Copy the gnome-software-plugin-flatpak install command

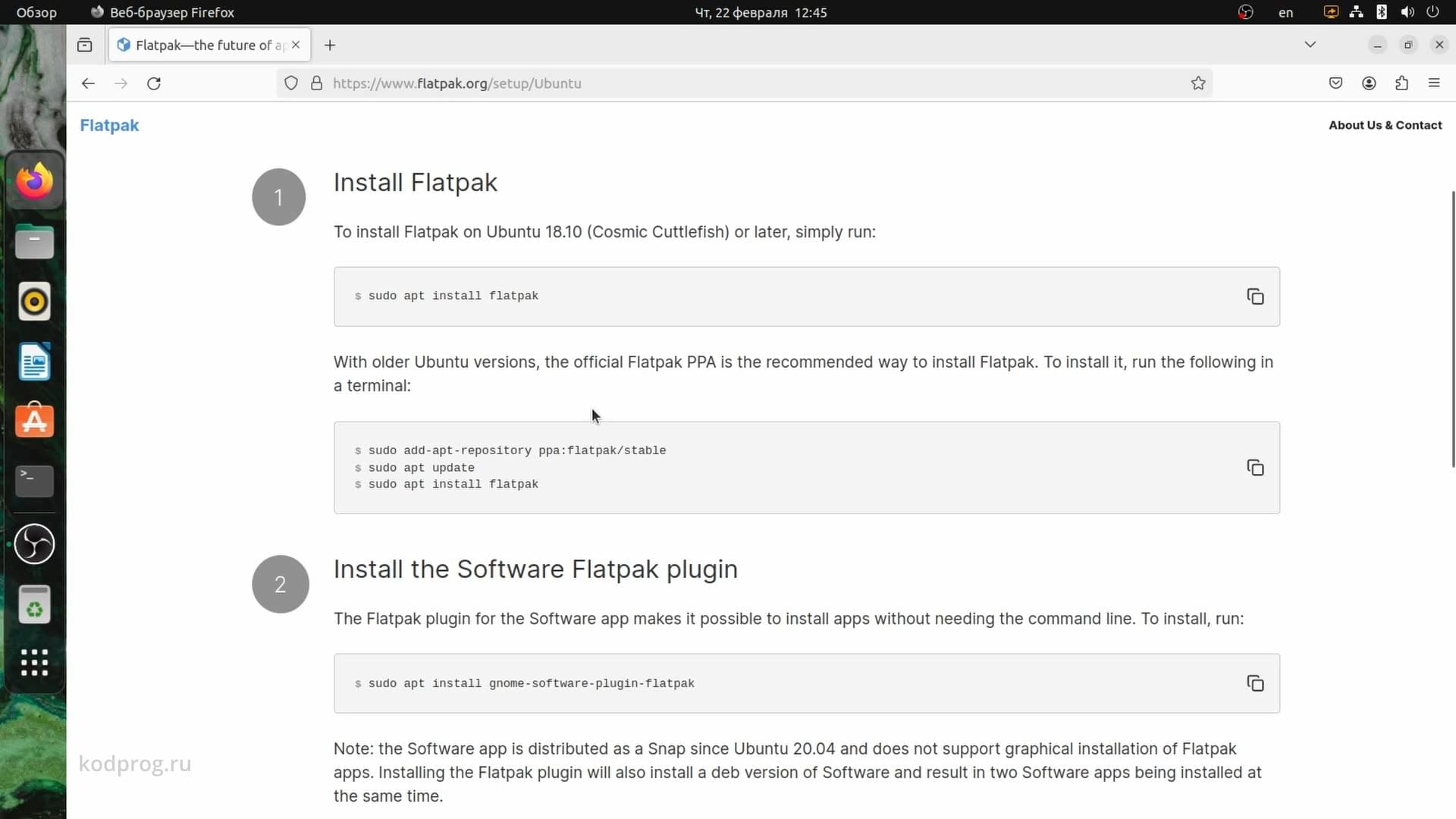(x=1255, y=683)
